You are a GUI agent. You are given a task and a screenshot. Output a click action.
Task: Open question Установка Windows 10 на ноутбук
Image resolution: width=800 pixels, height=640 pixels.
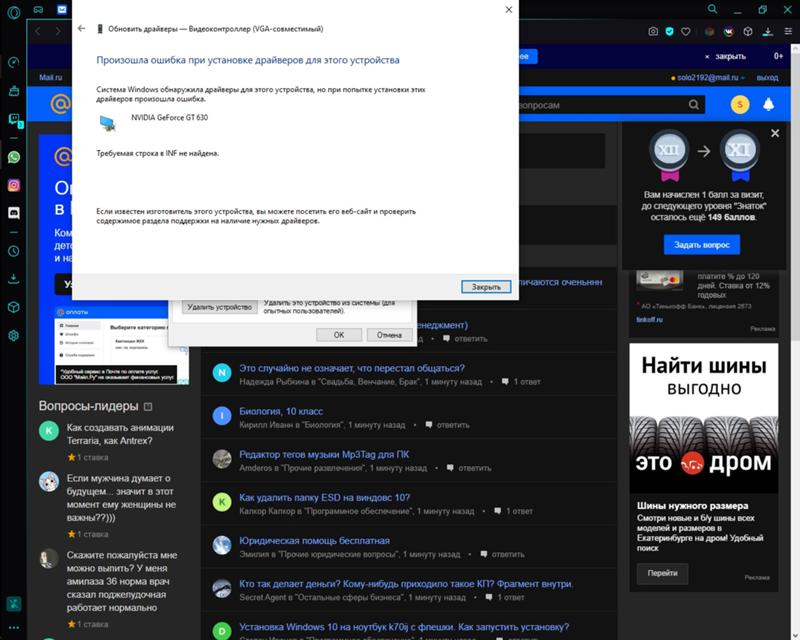point(404,627)
